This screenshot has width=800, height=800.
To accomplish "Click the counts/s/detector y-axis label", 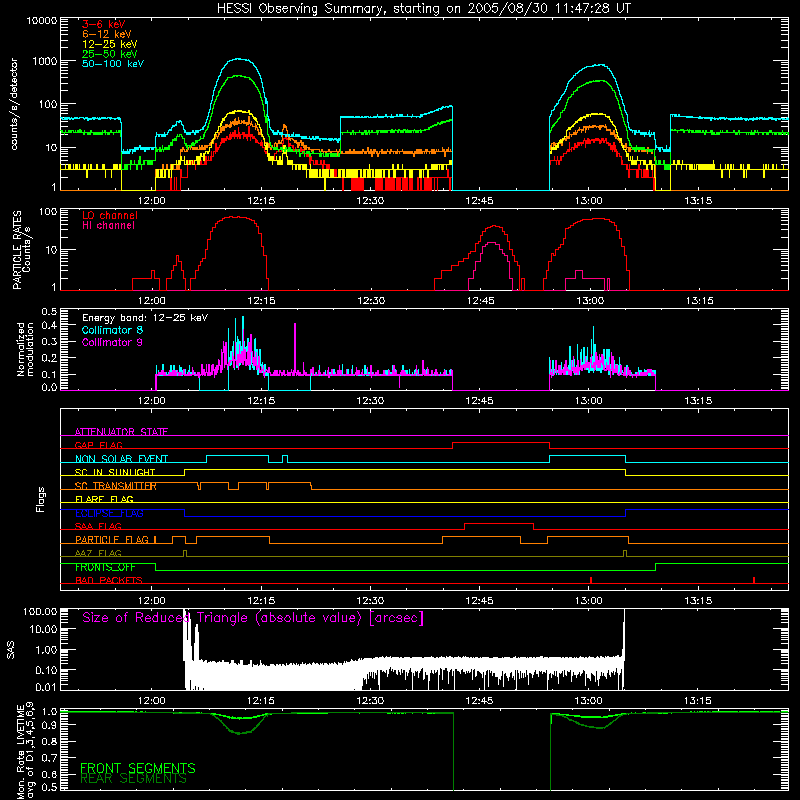I will 14,104.
